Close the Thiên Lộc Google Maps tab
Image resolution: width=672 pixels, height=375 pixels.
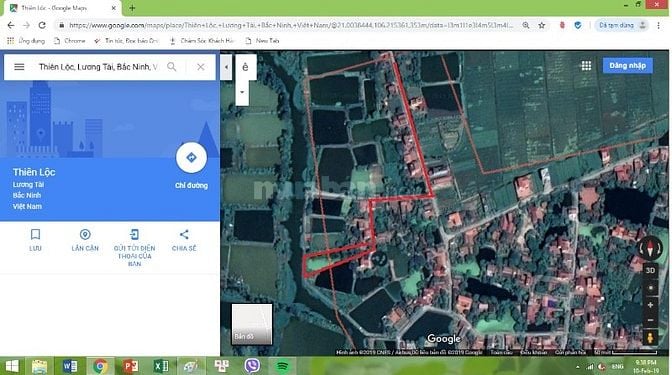pos(114,8)
